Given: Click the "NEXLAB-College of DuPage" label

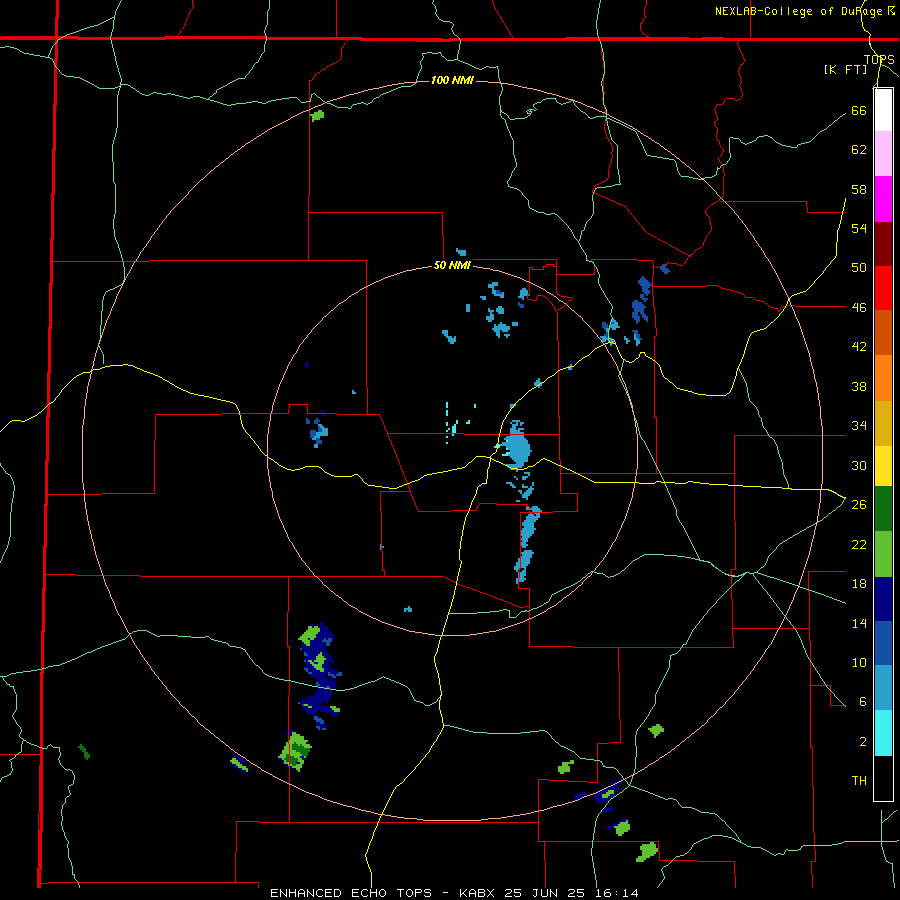Looking at the screenshot, I should (x=798, y=11).
